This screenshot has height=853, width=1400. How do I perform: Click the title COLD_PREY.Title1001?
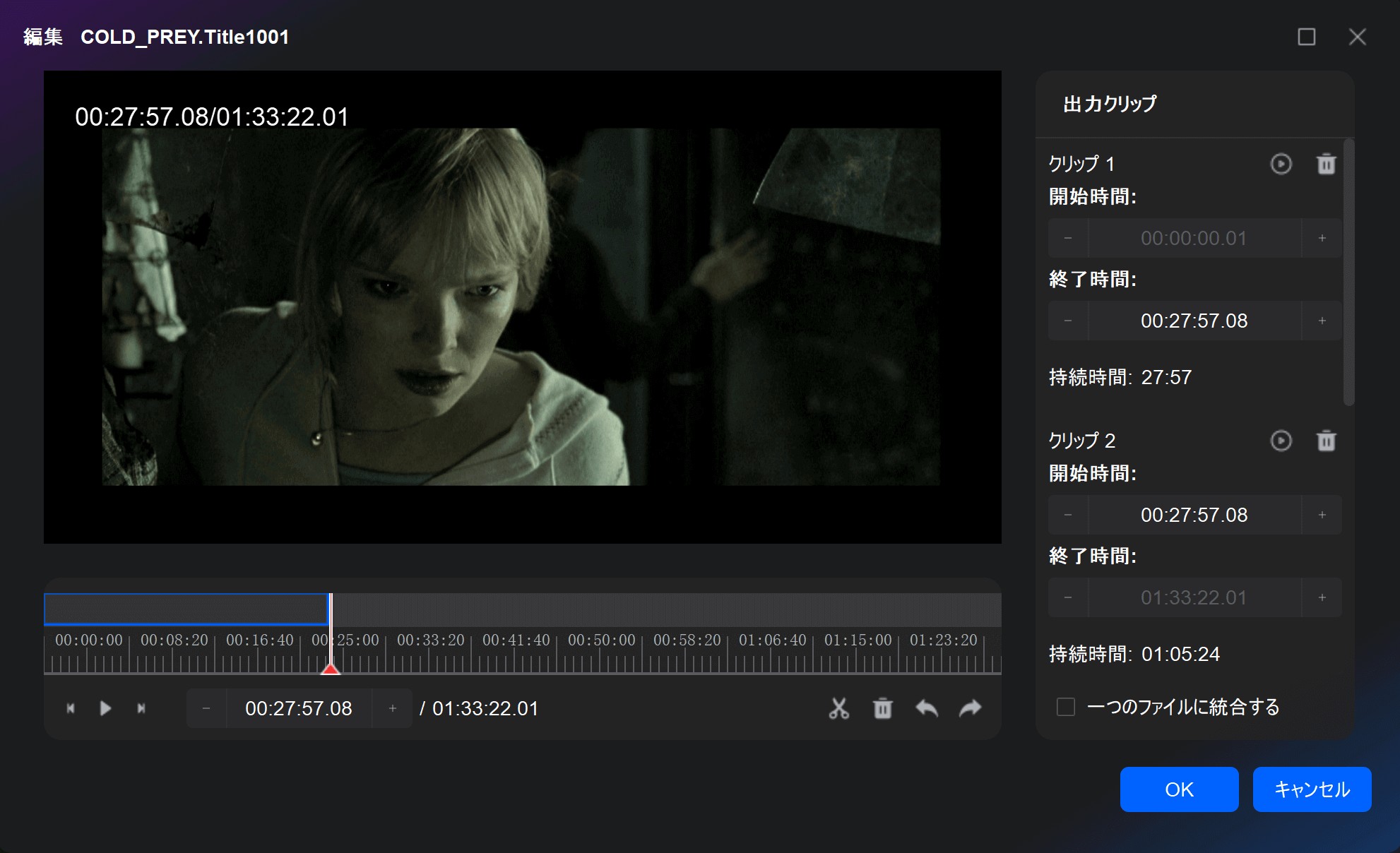(185, 37)
